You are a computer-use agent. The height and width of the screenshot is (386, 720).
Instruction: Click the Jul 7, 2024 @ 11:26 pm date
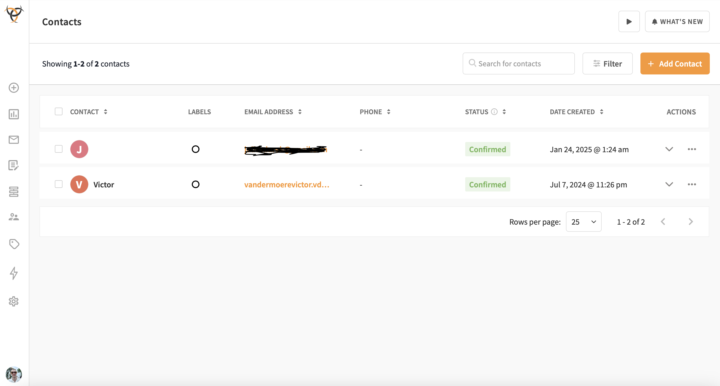pos(588,185)
